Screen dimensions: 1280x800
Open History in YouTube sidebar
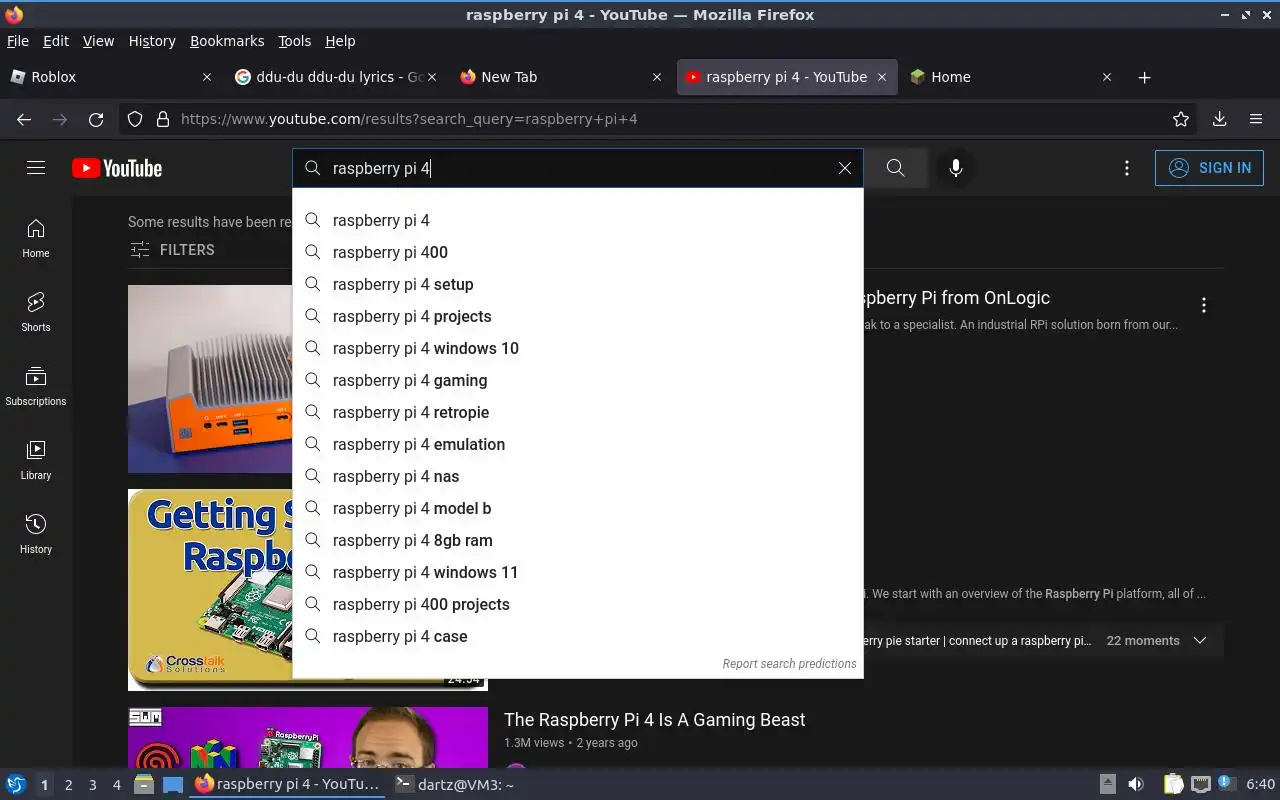point(36,534)
